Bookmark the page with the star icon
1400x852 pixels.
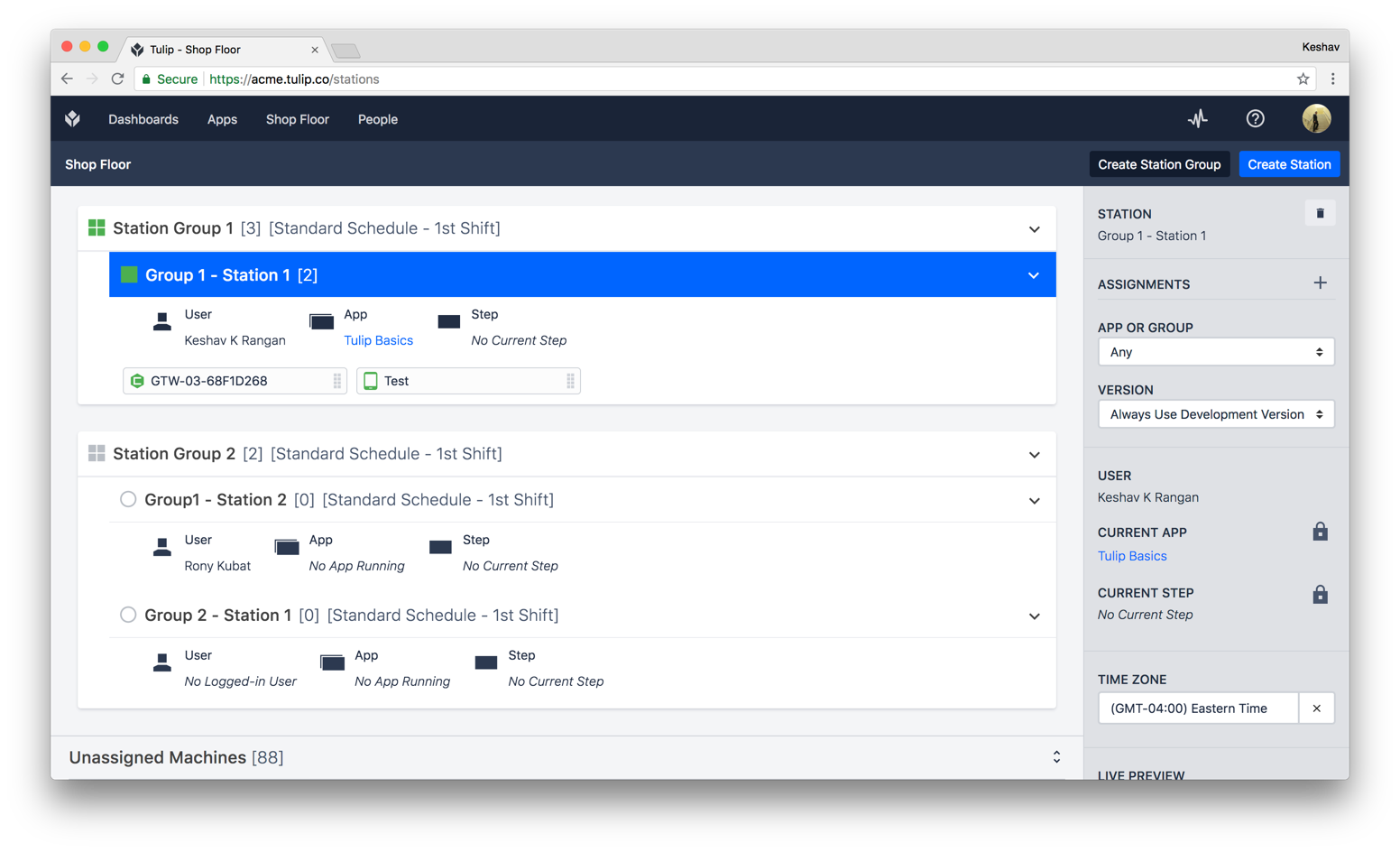pyautogui.click(x=1303, y=79)
